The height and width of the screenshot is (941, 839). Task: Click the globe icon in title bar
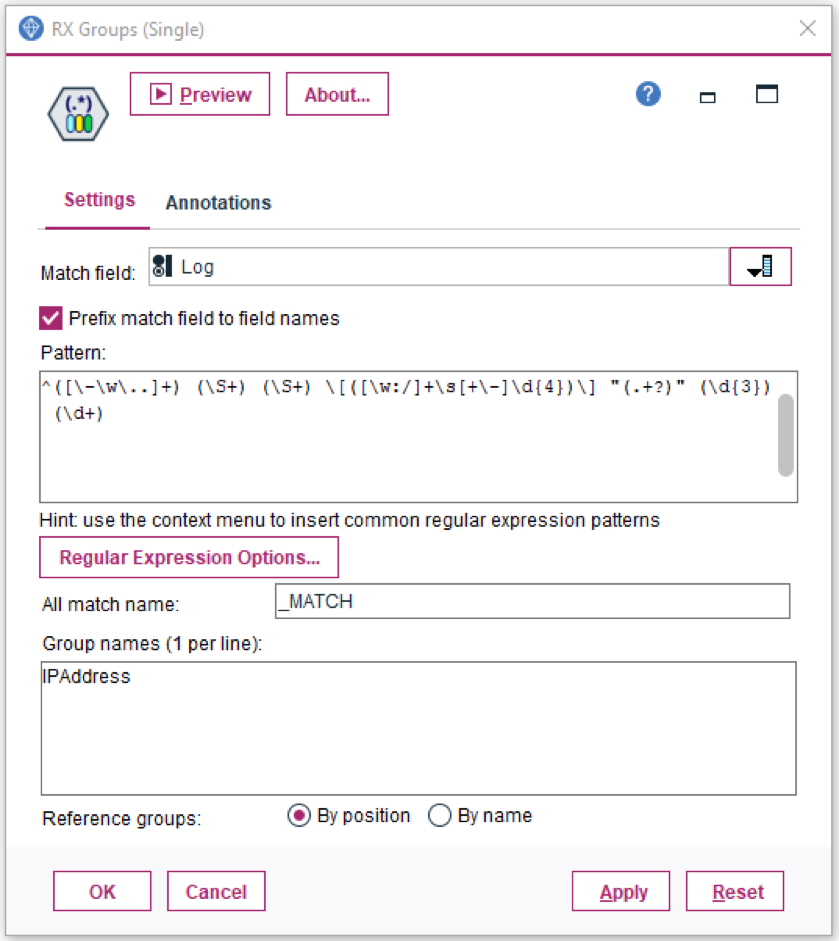(x=31, y=28)
